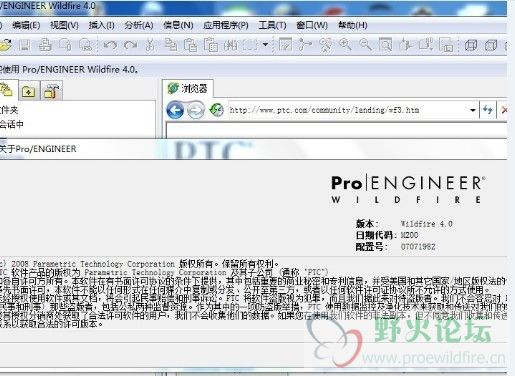Click the Zoom In magnifier icon

[345, 45]
